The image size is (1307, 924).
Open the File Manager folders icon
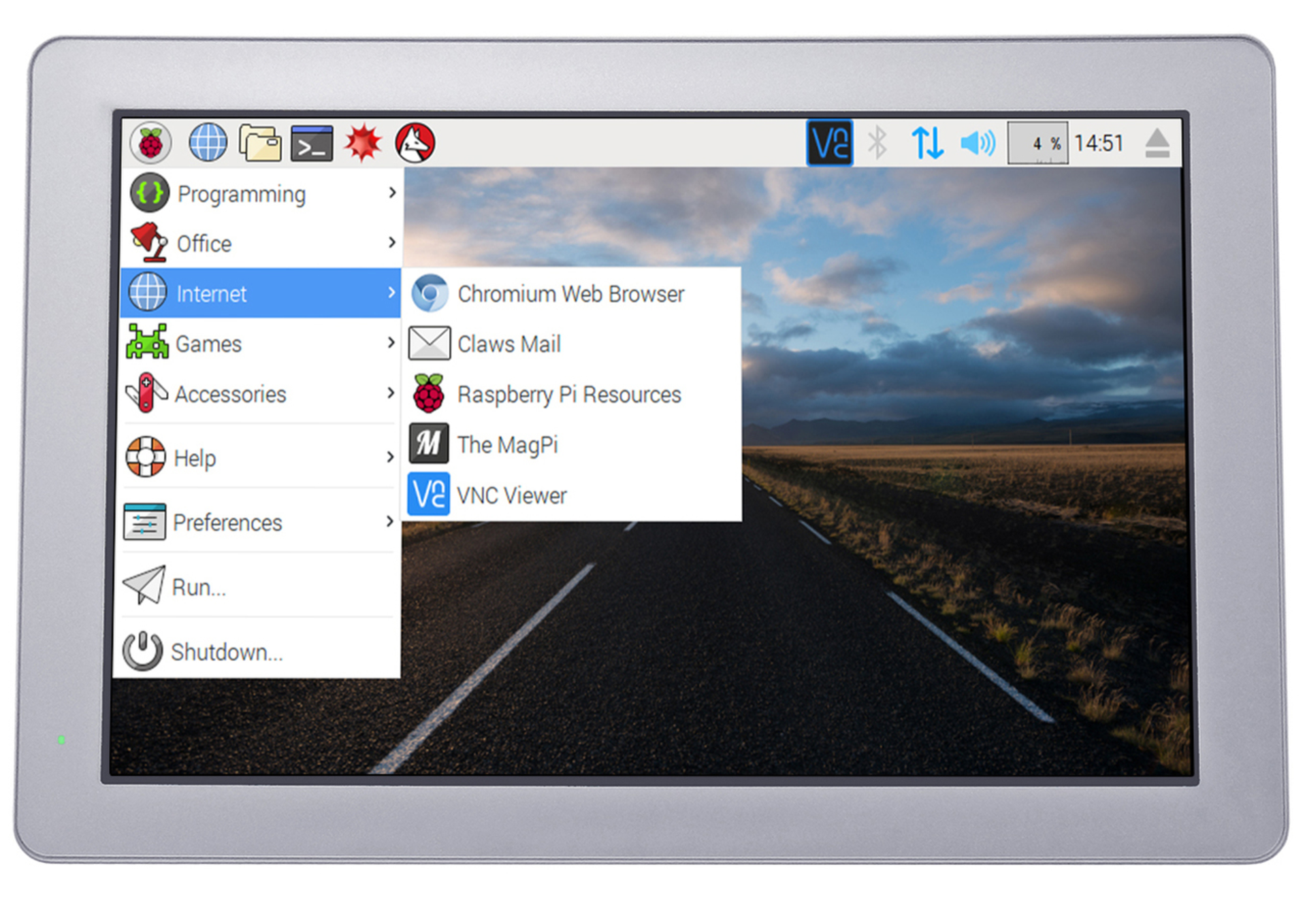click(x=260, y=144)
